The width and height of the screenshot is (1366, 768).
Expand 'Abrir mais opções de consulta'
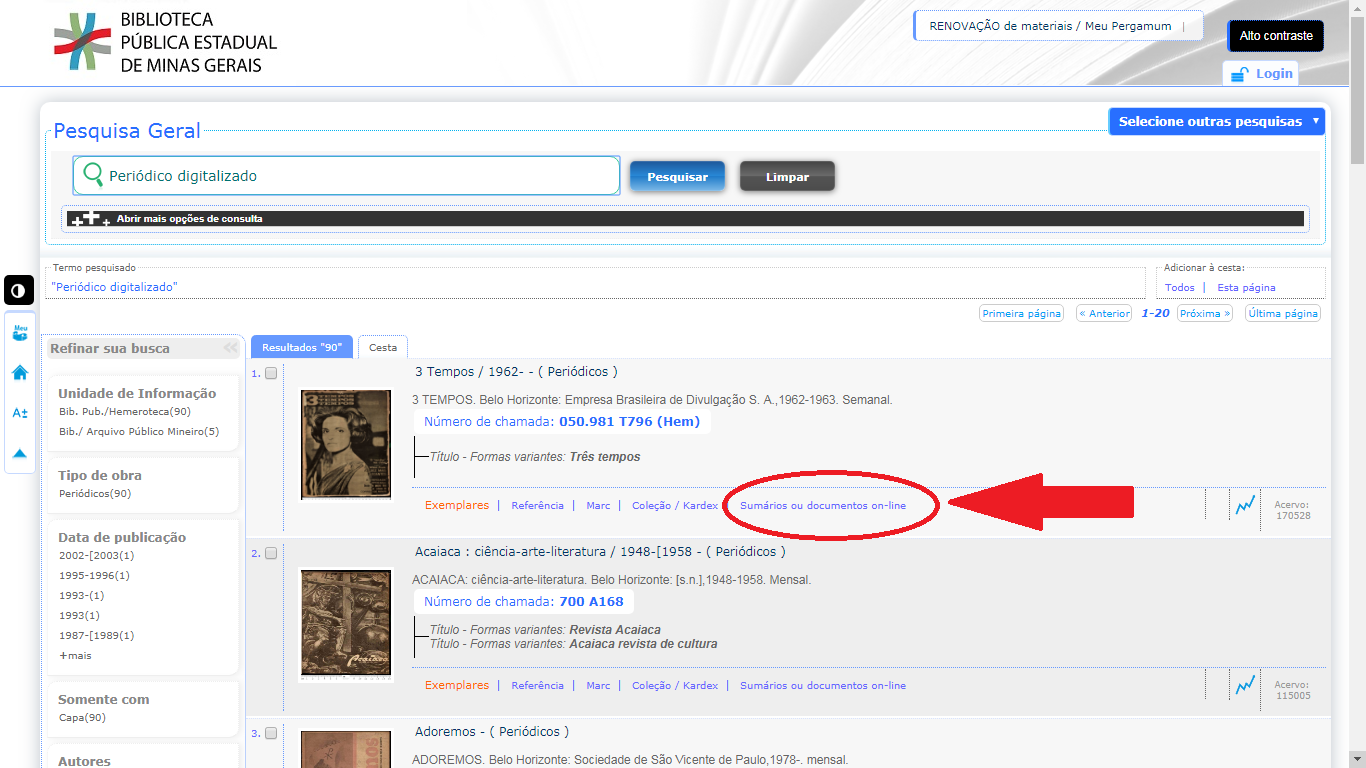tap(189, 218)
